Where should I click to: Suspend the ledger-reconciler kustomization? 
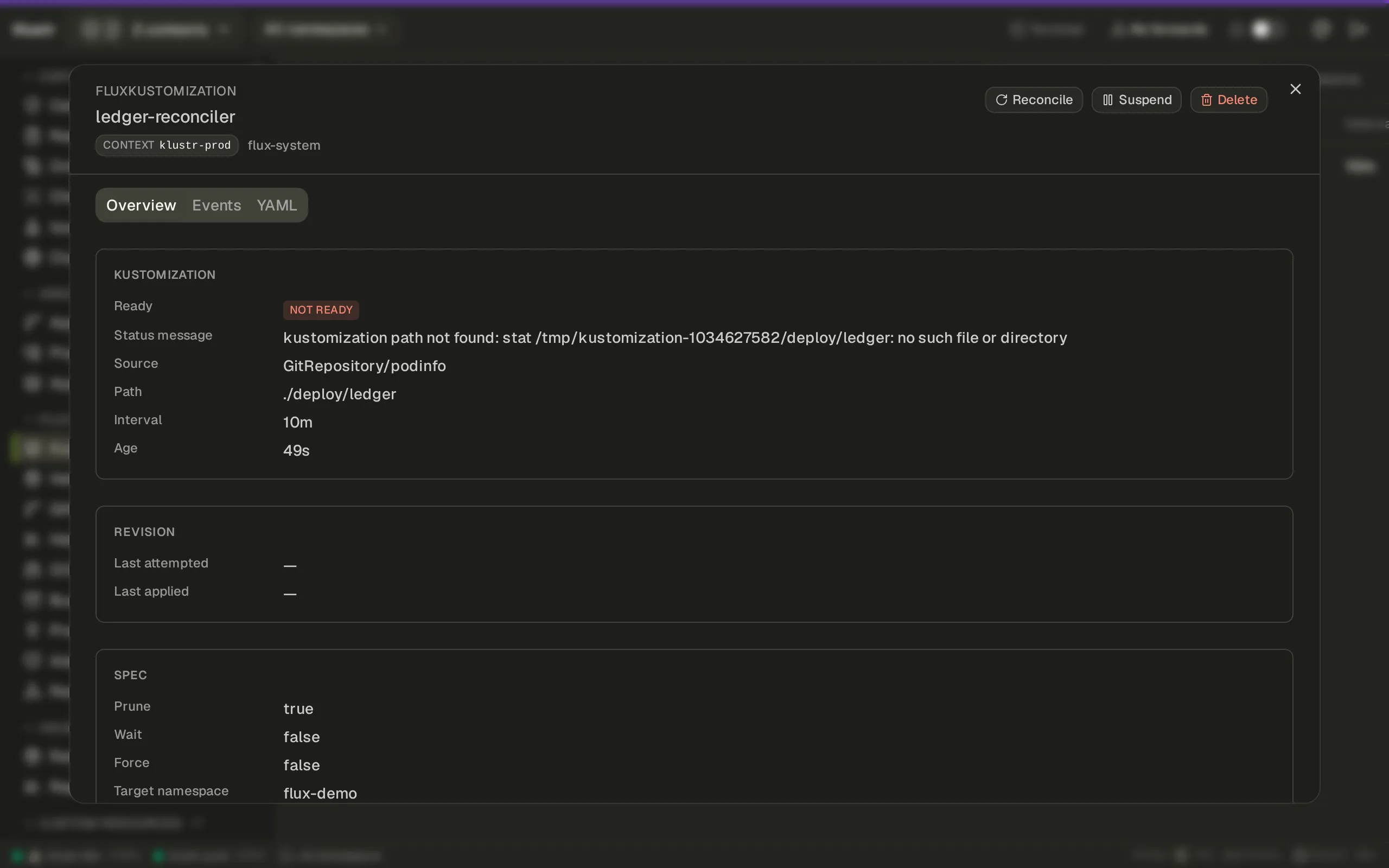point(1136,100)
